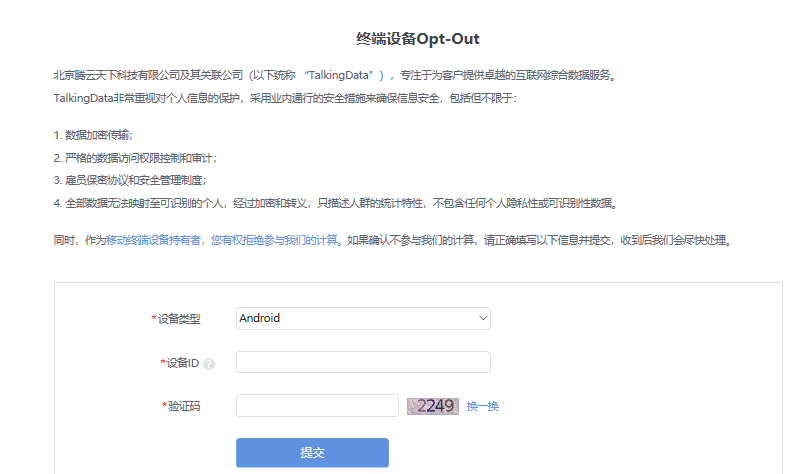
Task: Click the device ID help question-mark icon
Action: [209, 364]
